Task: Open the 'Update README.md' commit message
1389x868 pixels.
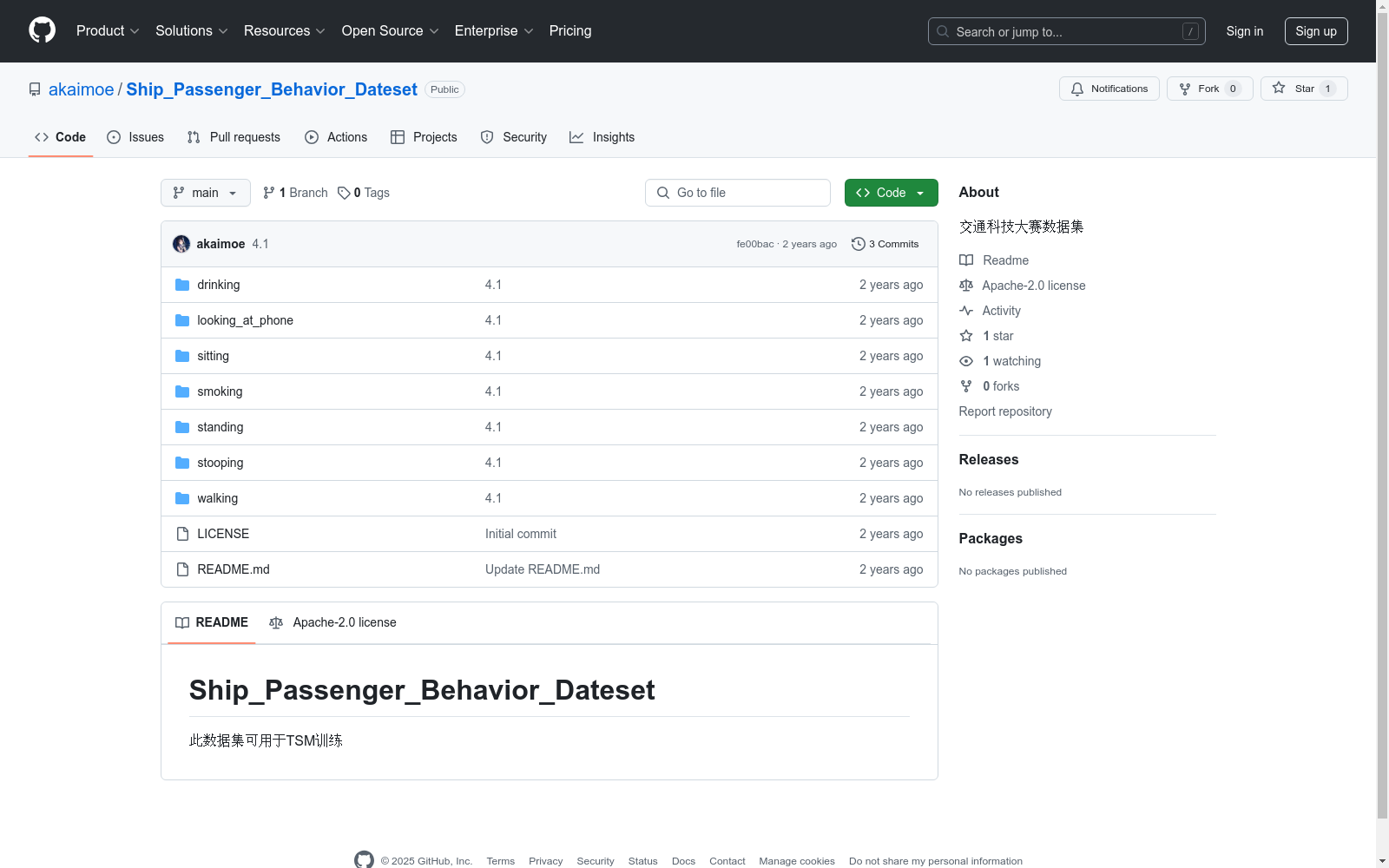Action: pyautogui.click(x=543, y=569)
